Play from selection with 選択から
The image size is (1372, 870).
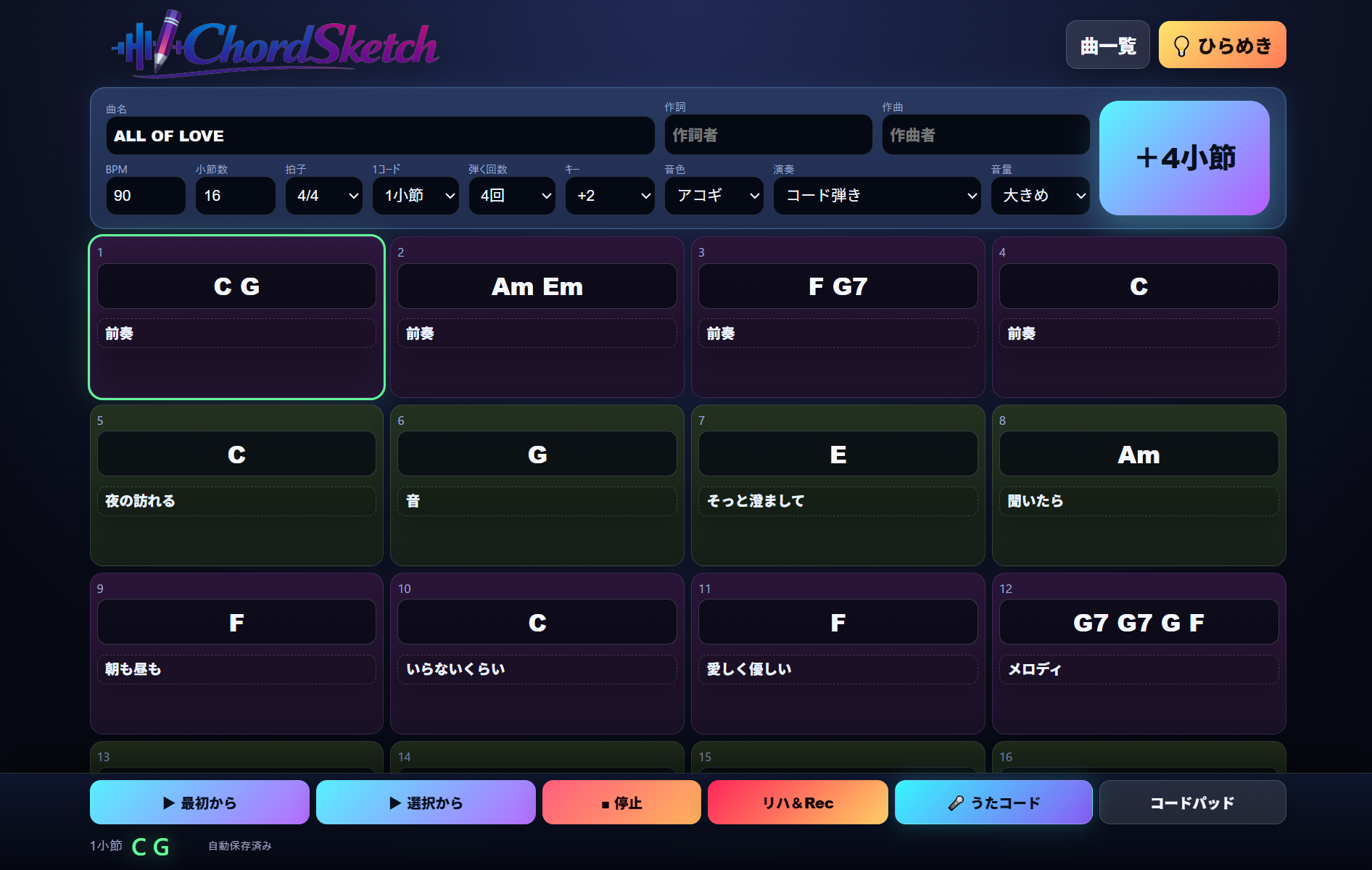[x=426, y=802]
